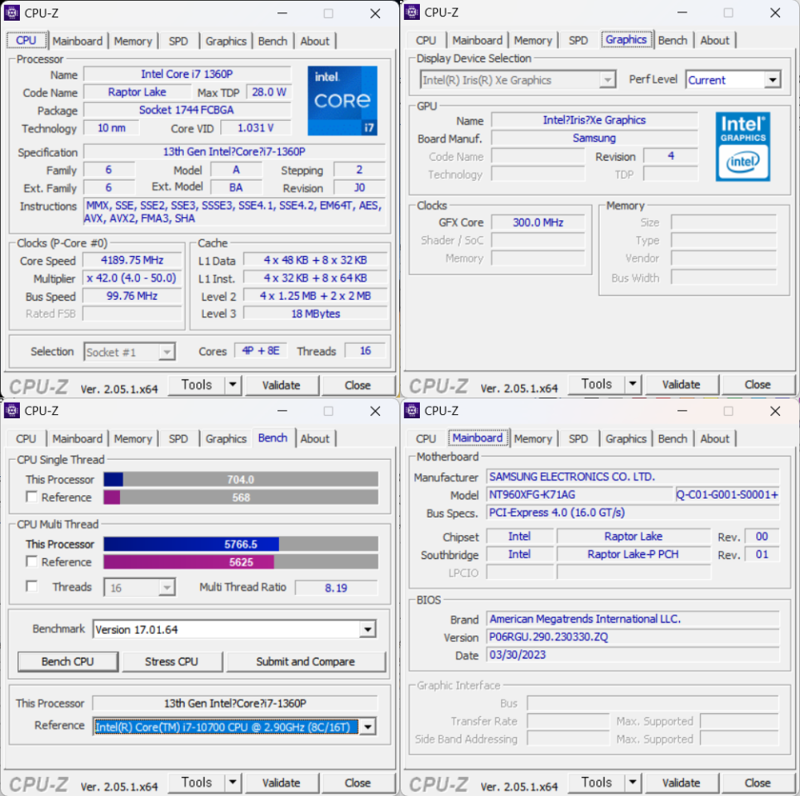The height and width of the screenshot is (796, 800).
Task: Select the Memory tab in the Graphics-tab window
Action: [x=533, y=40]
